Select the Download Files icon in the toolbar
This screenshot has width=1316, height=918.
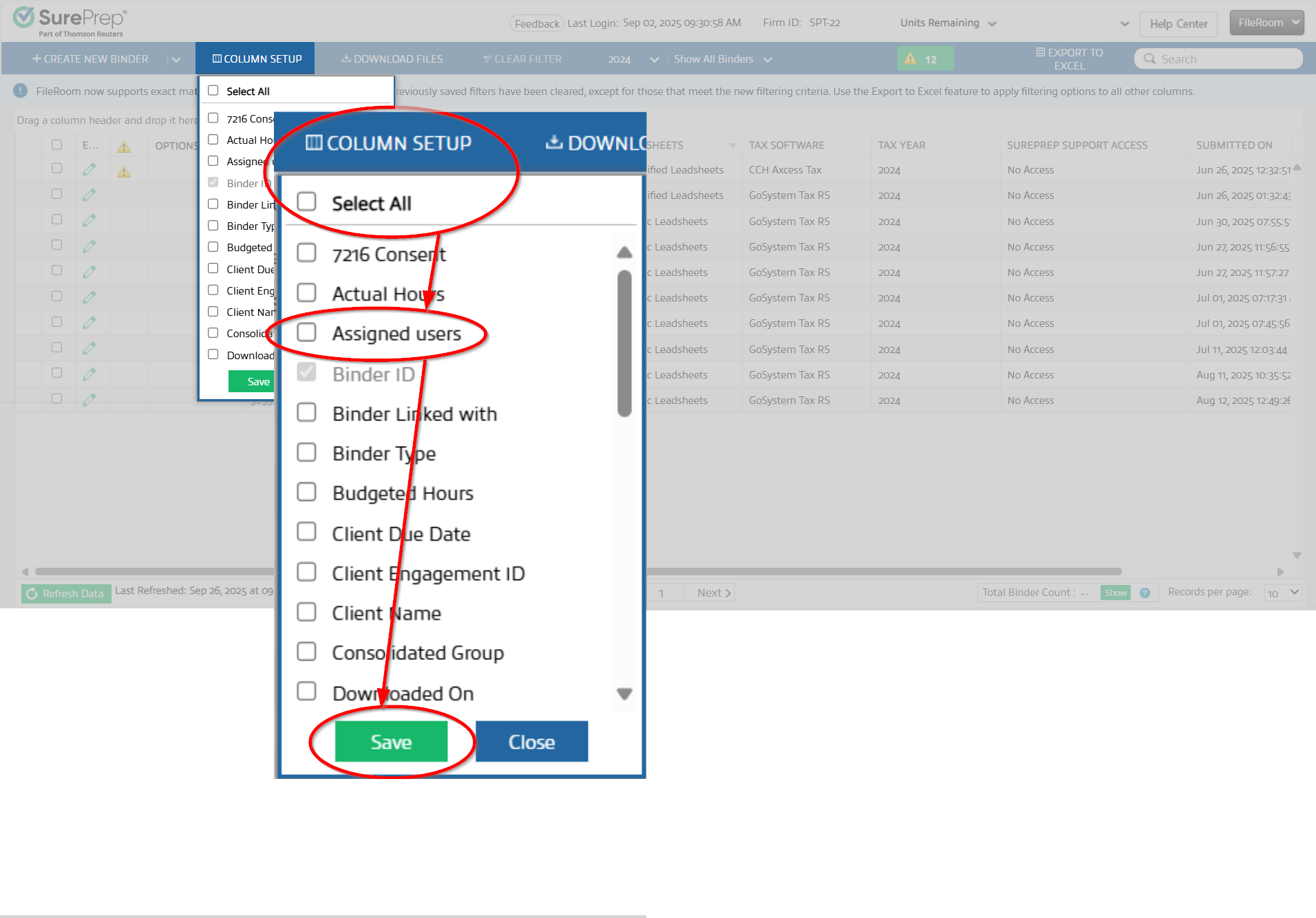coord(346,58)
